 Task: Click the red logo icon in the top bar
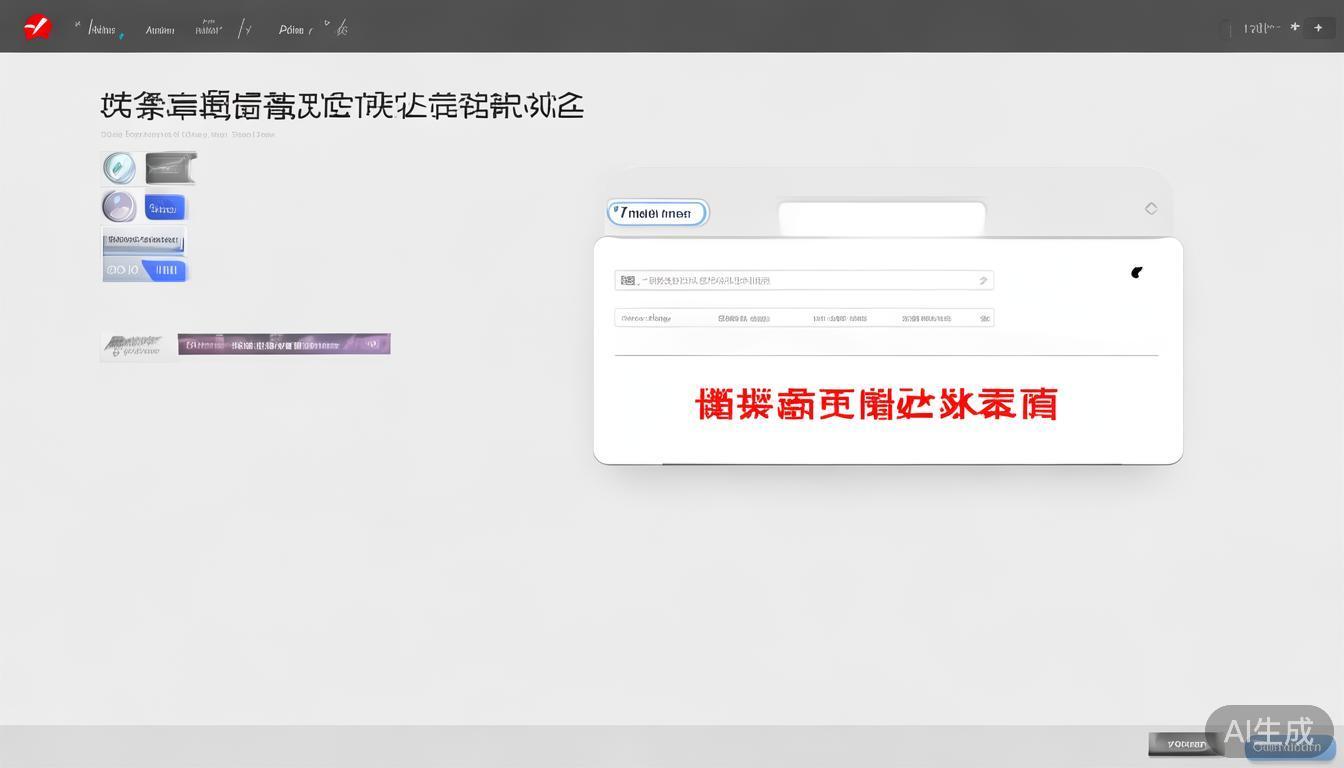pyautogui.click(x=36, y=27)
